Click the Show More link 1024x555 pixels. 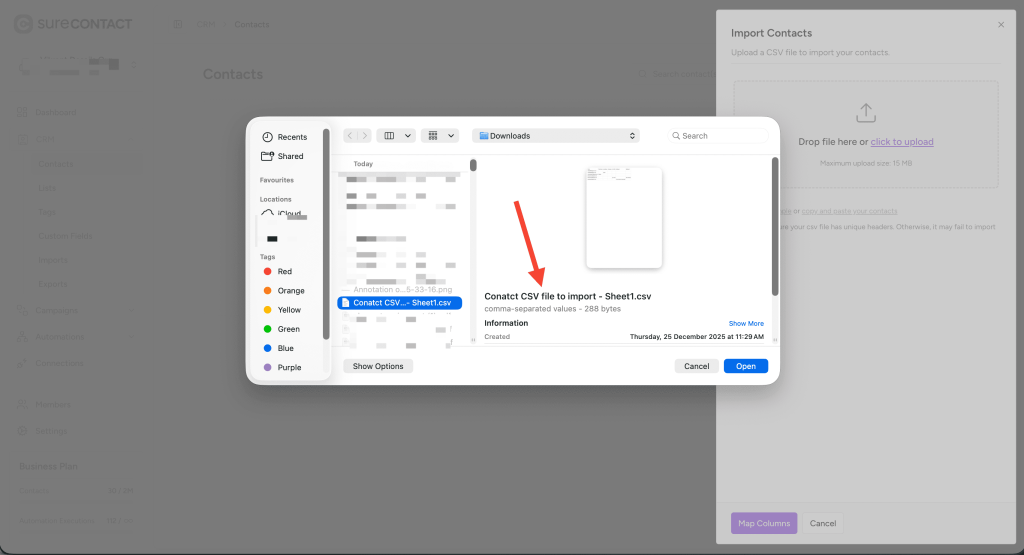click(746, 324)
